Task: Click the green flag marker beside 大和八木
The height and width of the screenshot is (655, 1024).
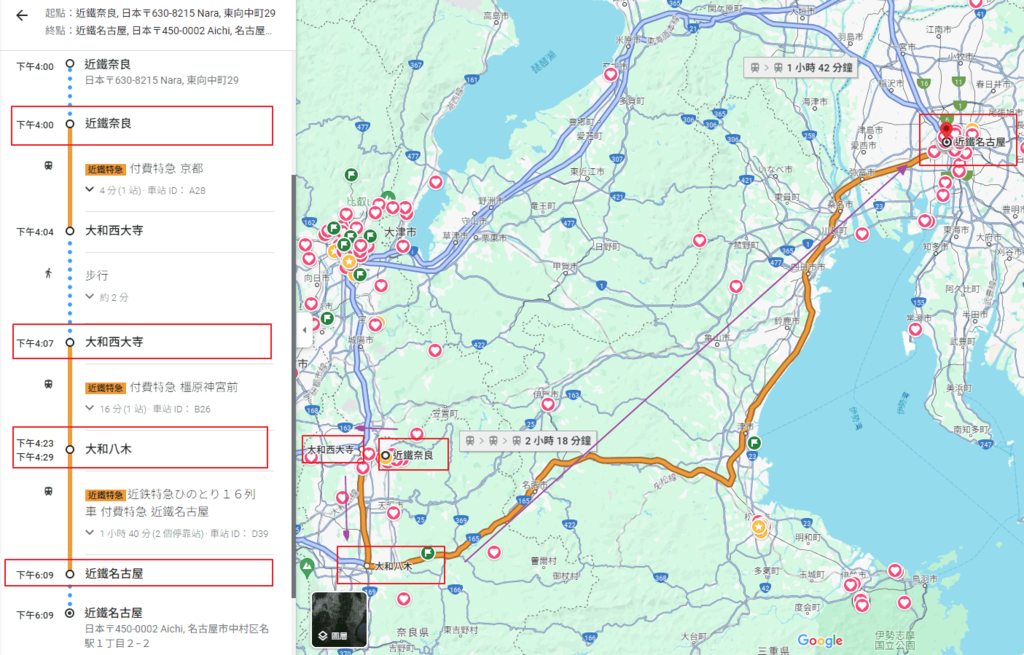Action: (428, 553)
